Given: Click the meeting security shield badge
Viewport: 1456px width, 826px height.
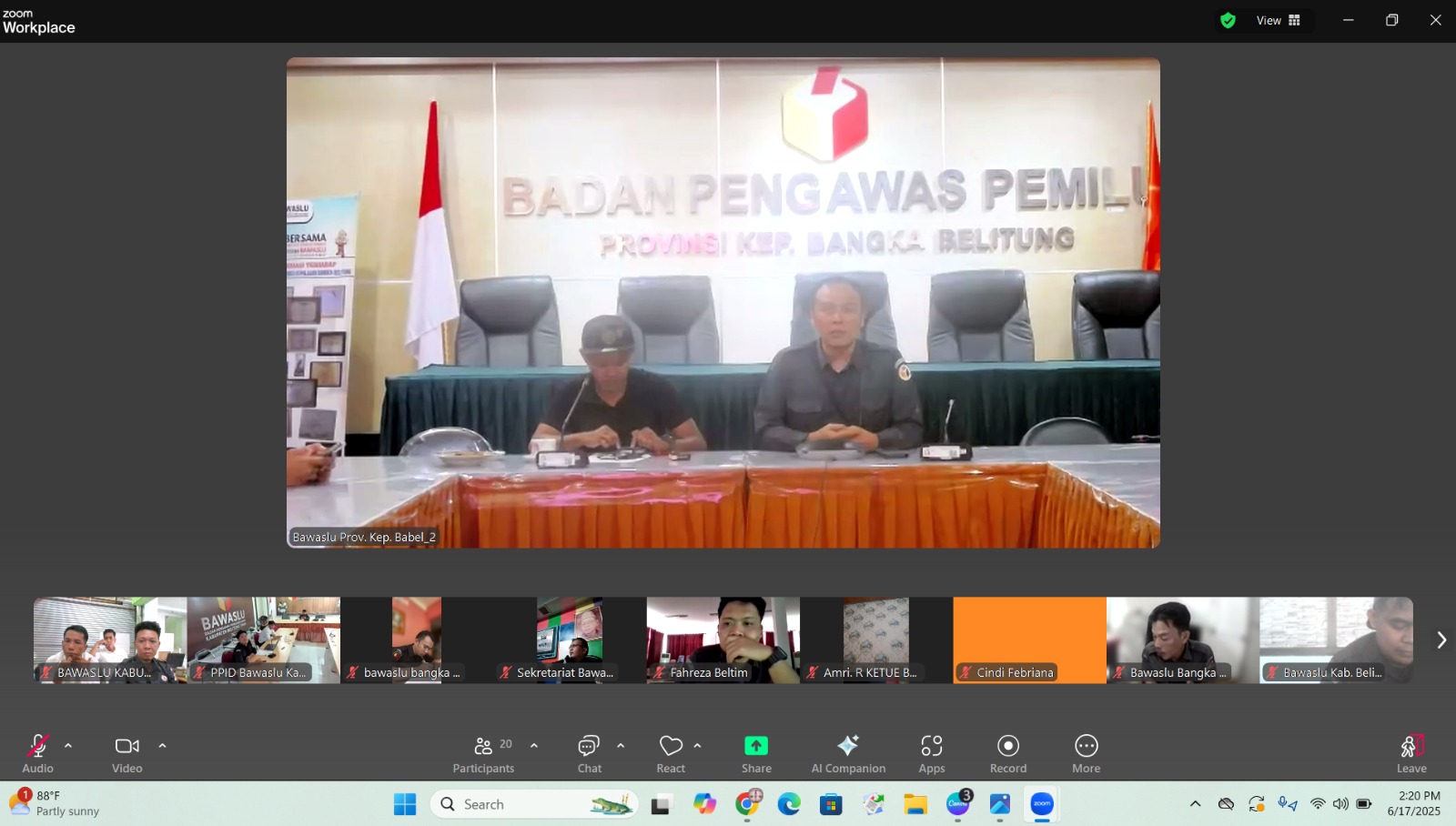Looking at the screenshot, I should [x=1228, y=19].
